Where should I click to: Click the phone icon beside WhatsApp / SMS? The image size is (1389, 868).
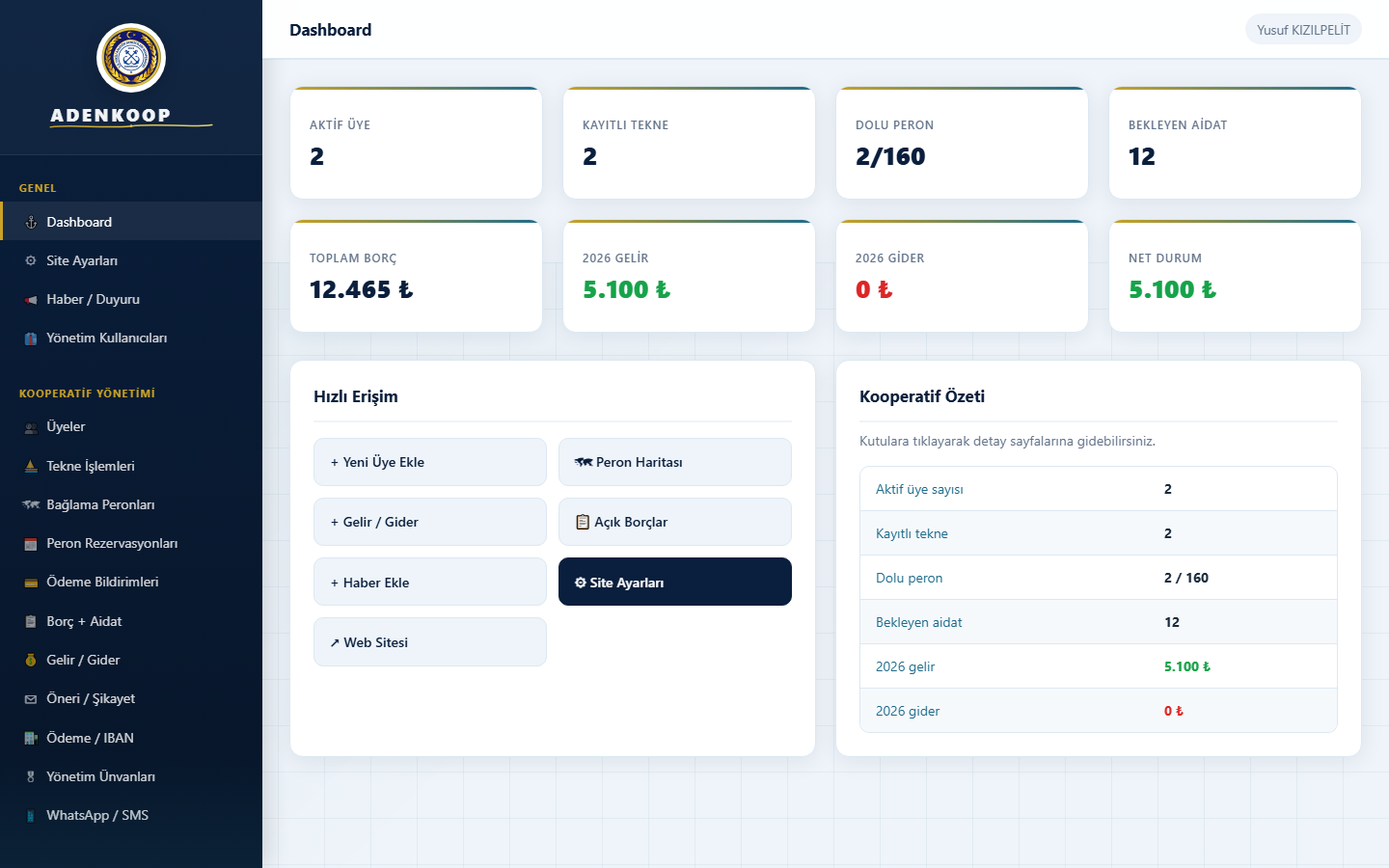coord(31,816)
